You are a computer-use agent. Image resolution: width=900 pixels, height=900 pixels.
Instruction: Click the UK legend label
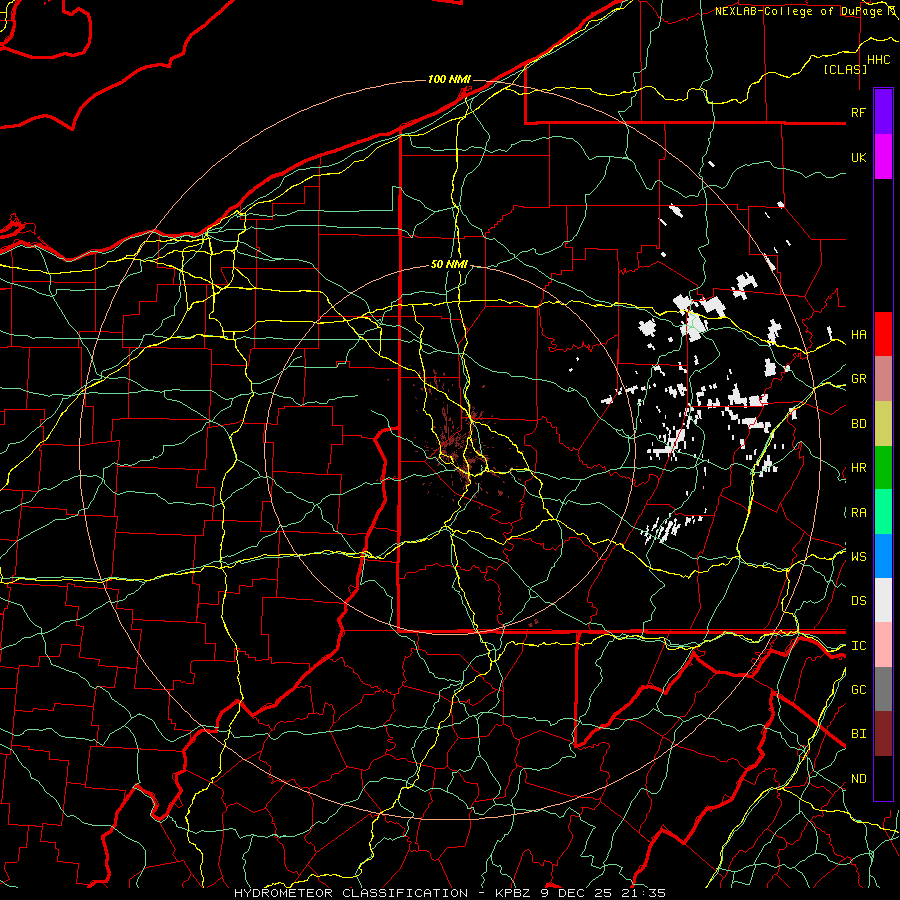tap(858, 157)
